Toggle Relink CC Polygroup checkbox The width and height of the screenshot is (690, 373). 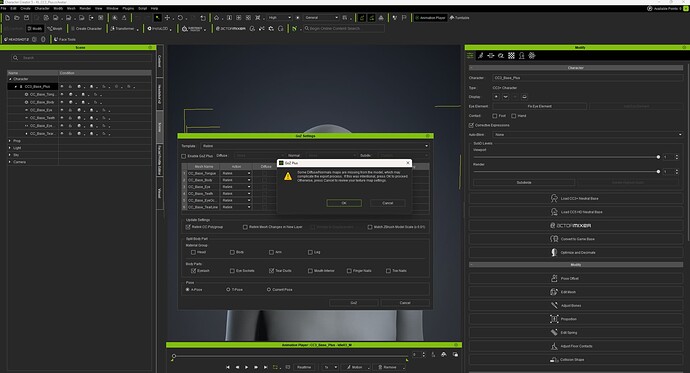click(188, 227)
